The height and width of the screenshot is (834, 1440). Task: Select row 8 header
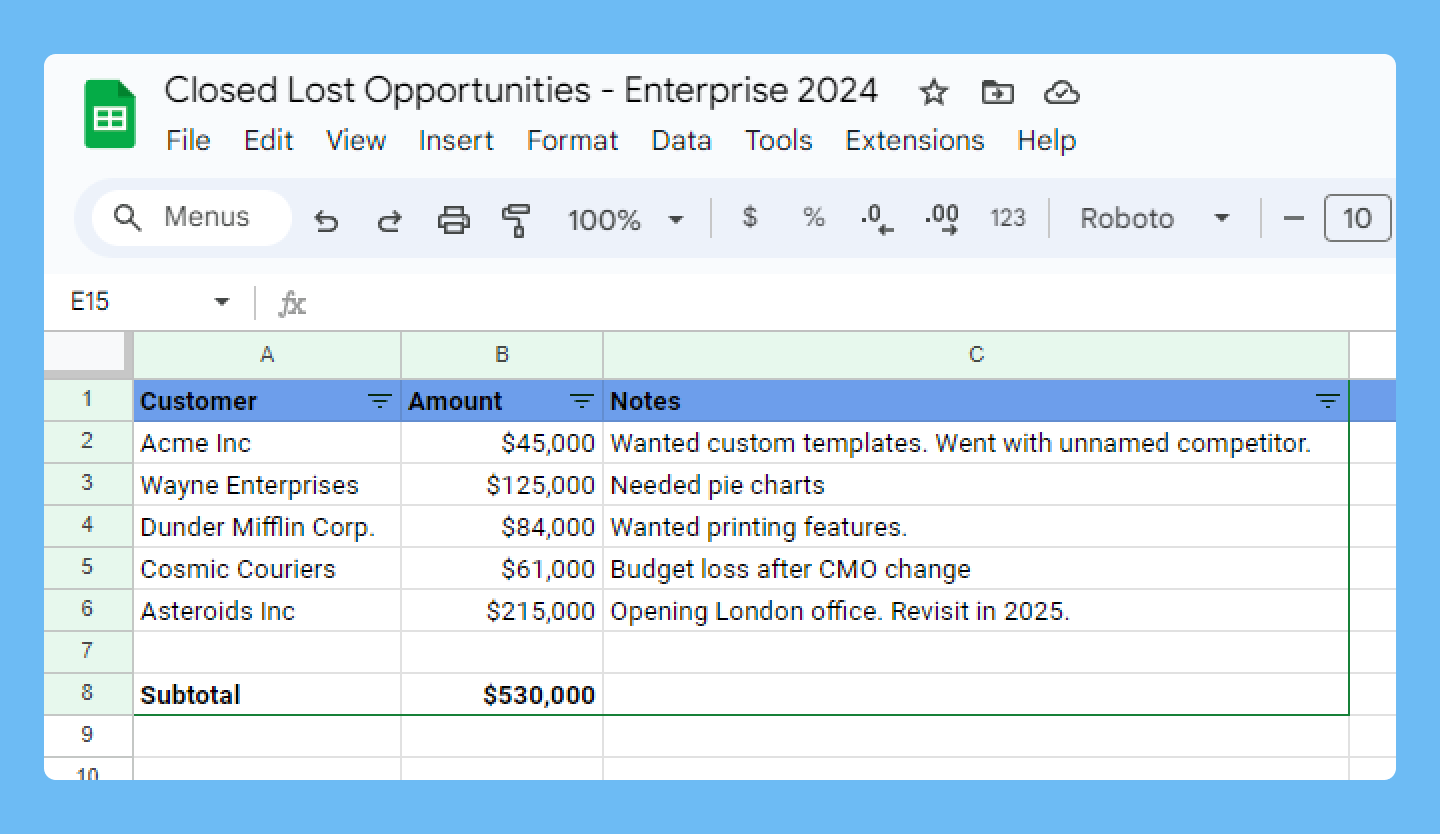(x=88, y=694)
